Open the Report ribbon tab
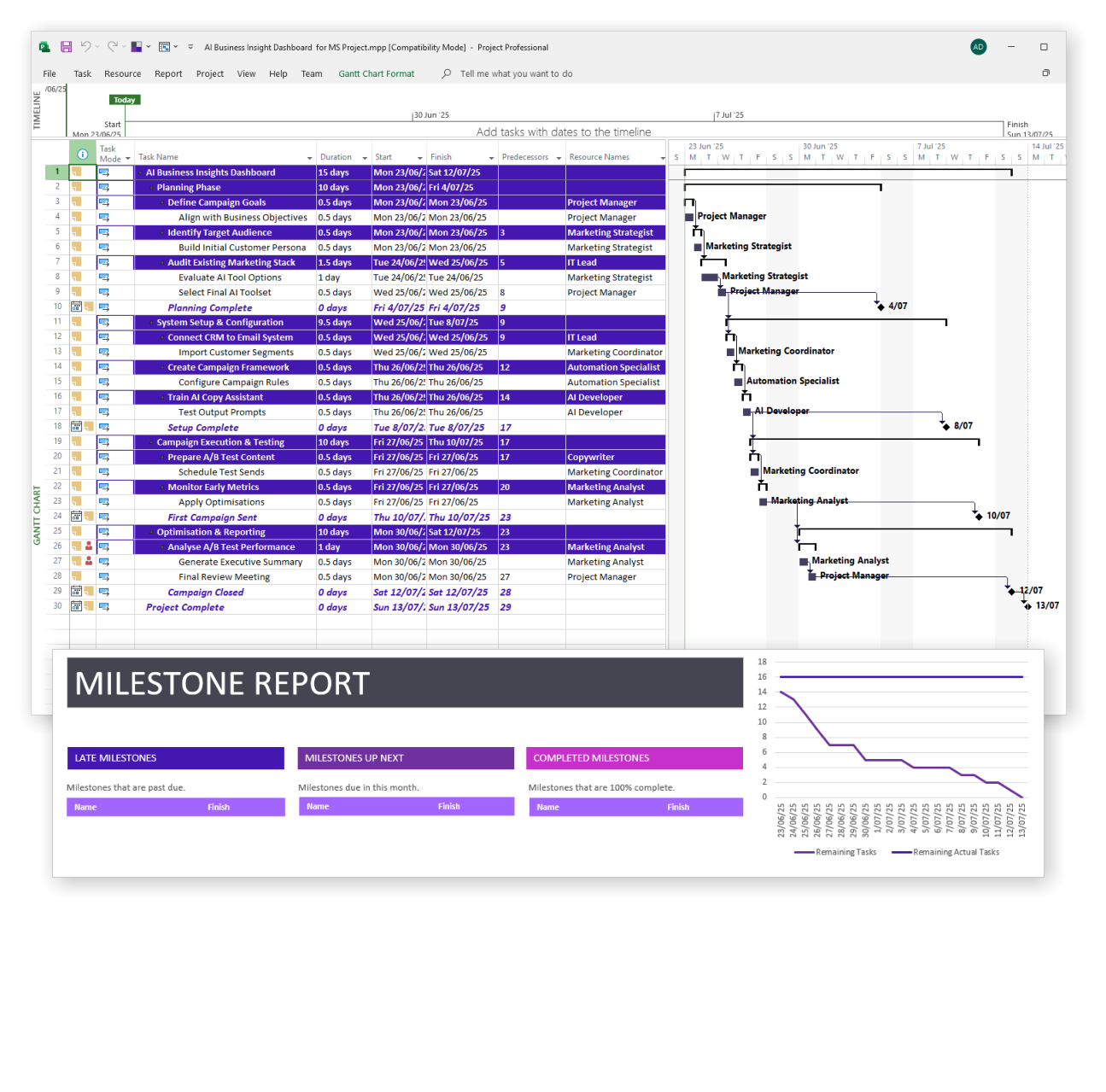 pos(168,73)
